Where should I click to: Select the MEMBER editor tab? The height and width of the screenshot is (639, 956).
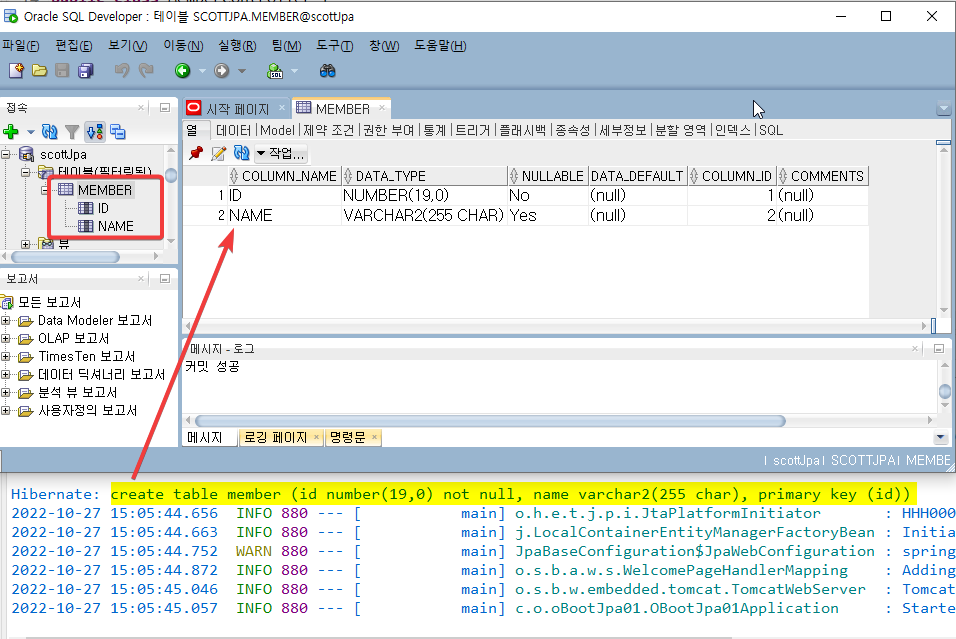coord(342,109)
